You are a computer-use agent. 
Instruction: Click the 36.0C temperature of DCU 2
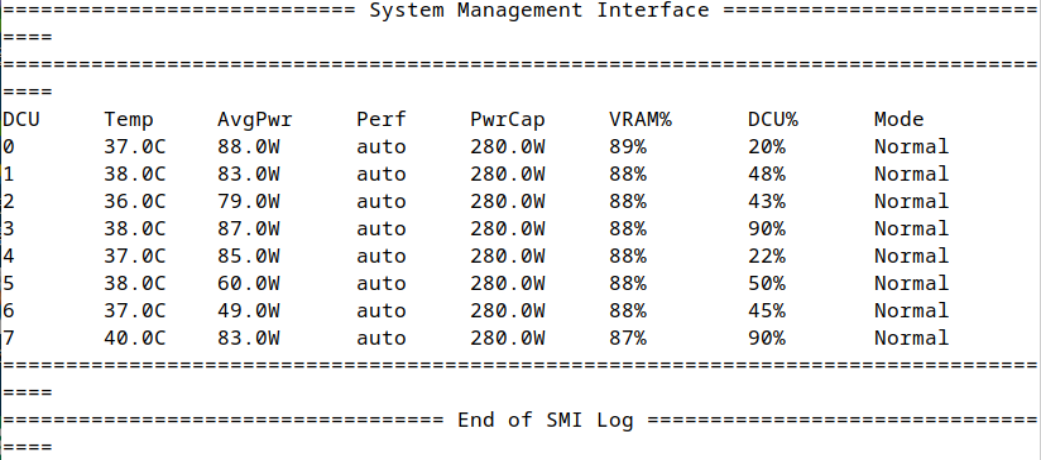pyautogui.click(x=135, y=201)
